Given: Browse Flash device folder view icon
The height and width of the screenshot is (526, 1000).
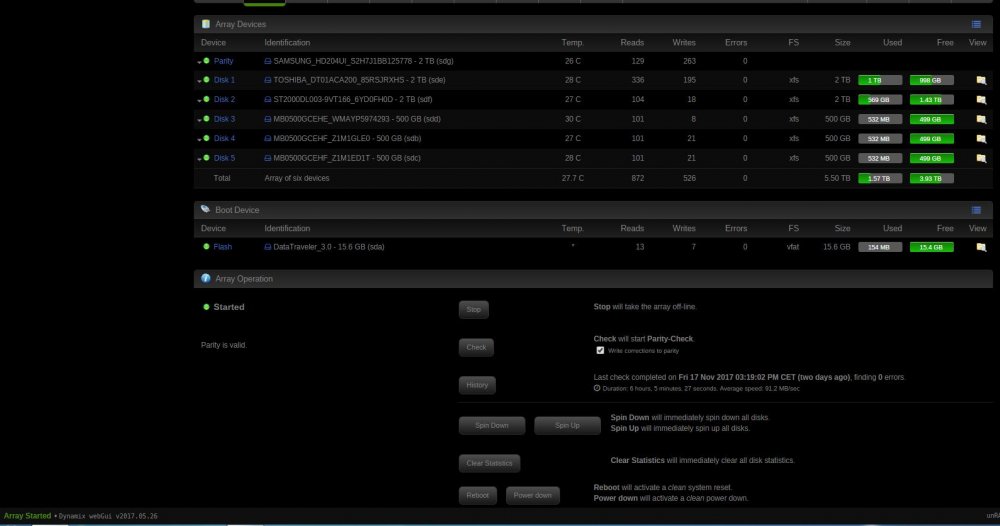Looking at the screenshot, I should [982, 247].
